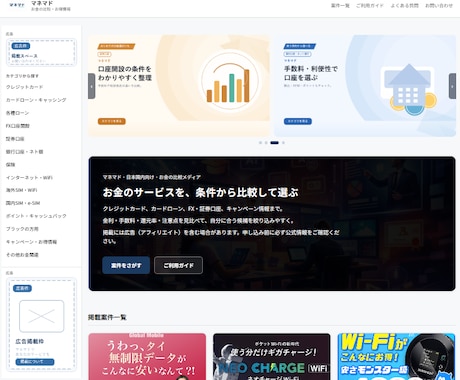Click ご利用ガイド button in dark hero banner
This screenshot has width=460, height=380.
(178, 265)
